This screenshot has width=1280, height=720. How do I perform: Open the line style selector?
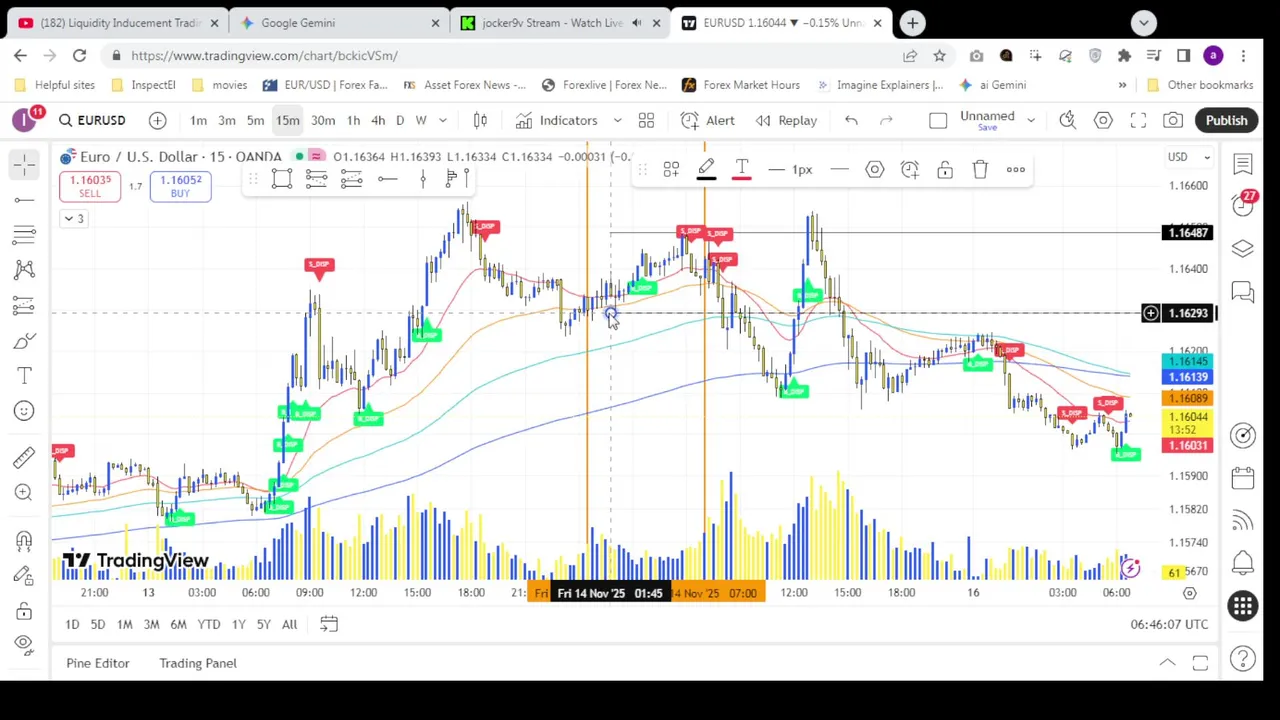(x=839, y=169)
